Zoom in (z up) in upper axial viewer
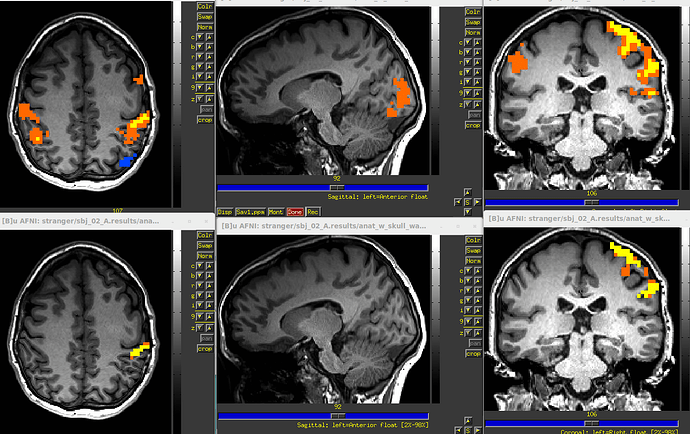The width and height of the screenshot is (690, 434). click(x=209, y=99)
